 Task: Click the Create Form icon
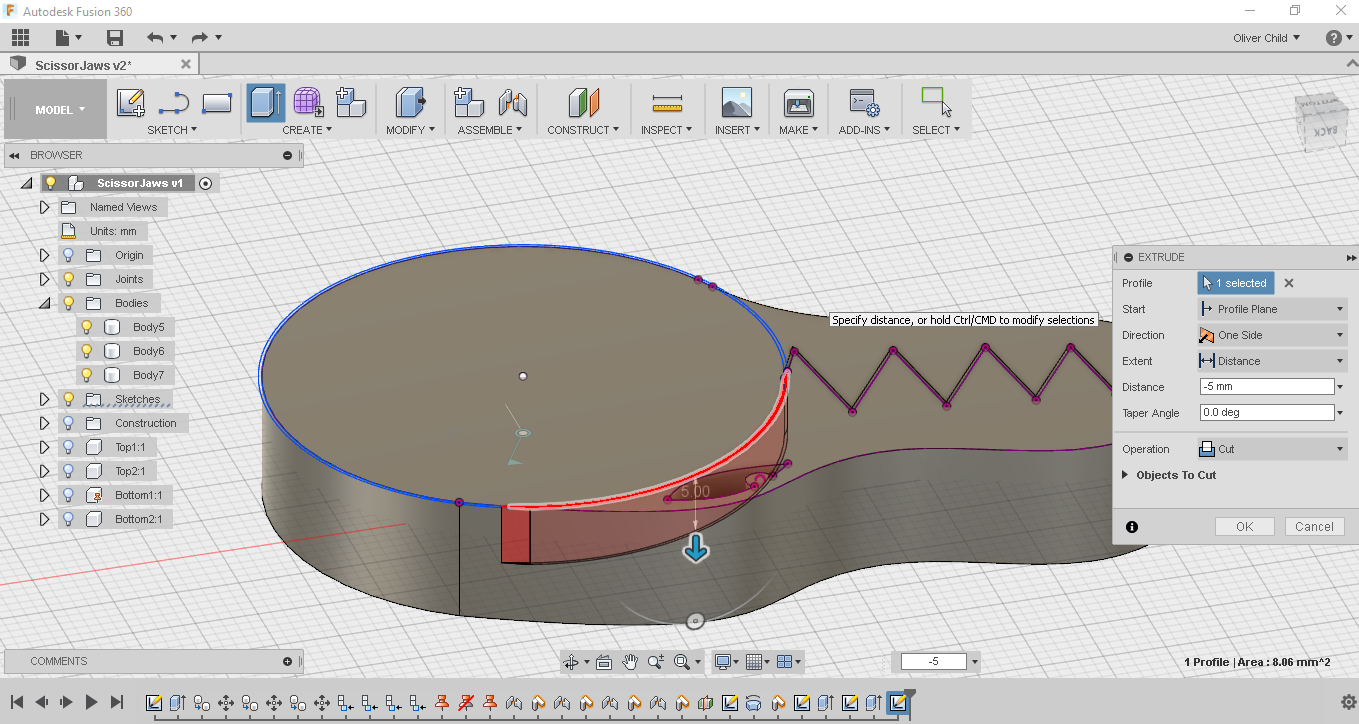308,103
